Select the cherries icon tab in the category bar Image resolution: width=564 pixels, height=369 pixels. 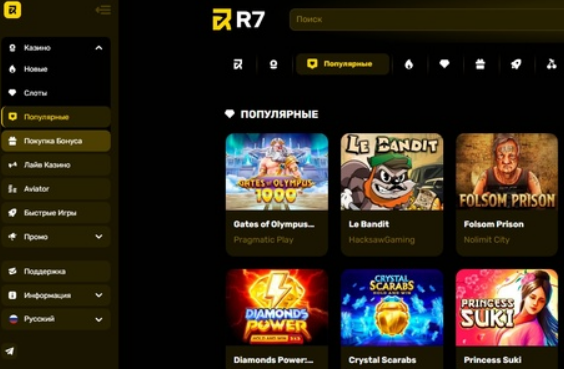551,64
